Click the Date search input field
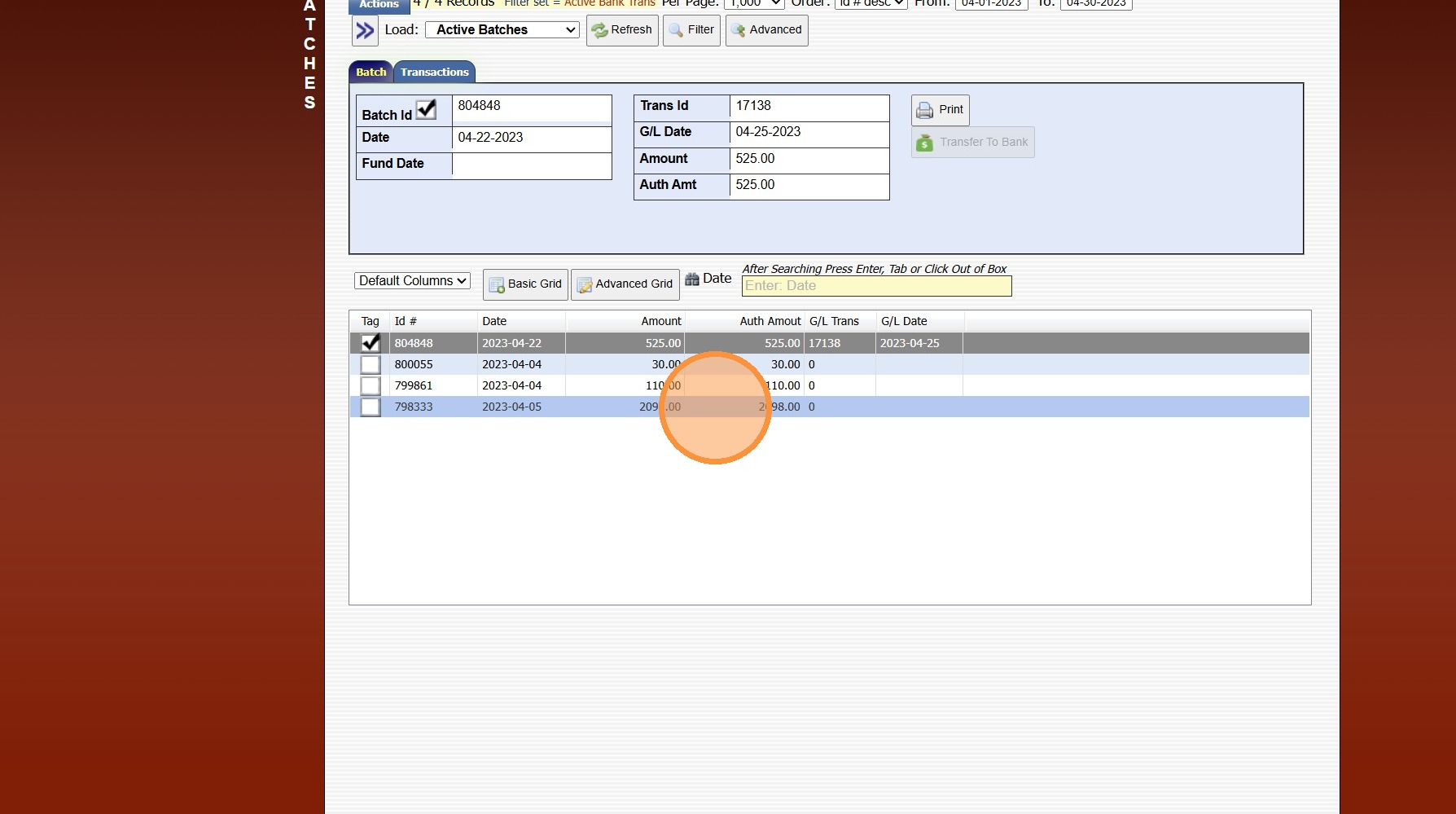Screen dimensions: 1456x814 876,286
